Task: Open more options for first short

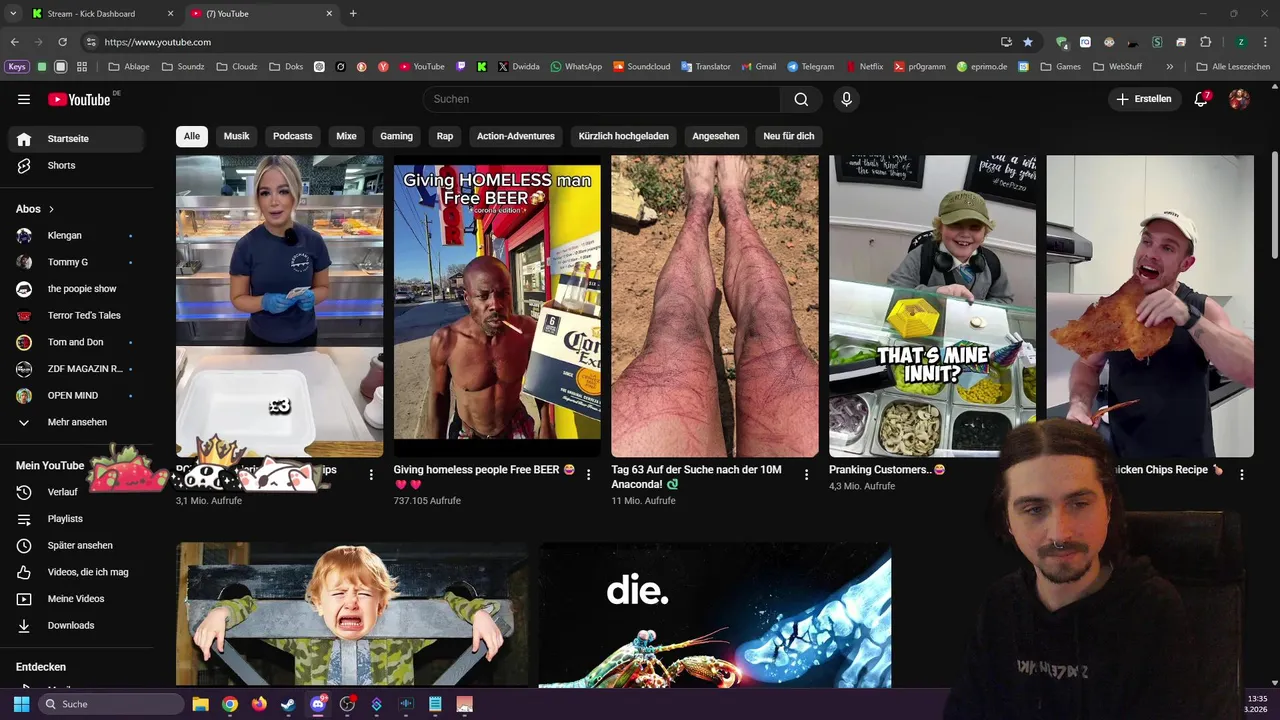Action: click(x=371, y=475)
